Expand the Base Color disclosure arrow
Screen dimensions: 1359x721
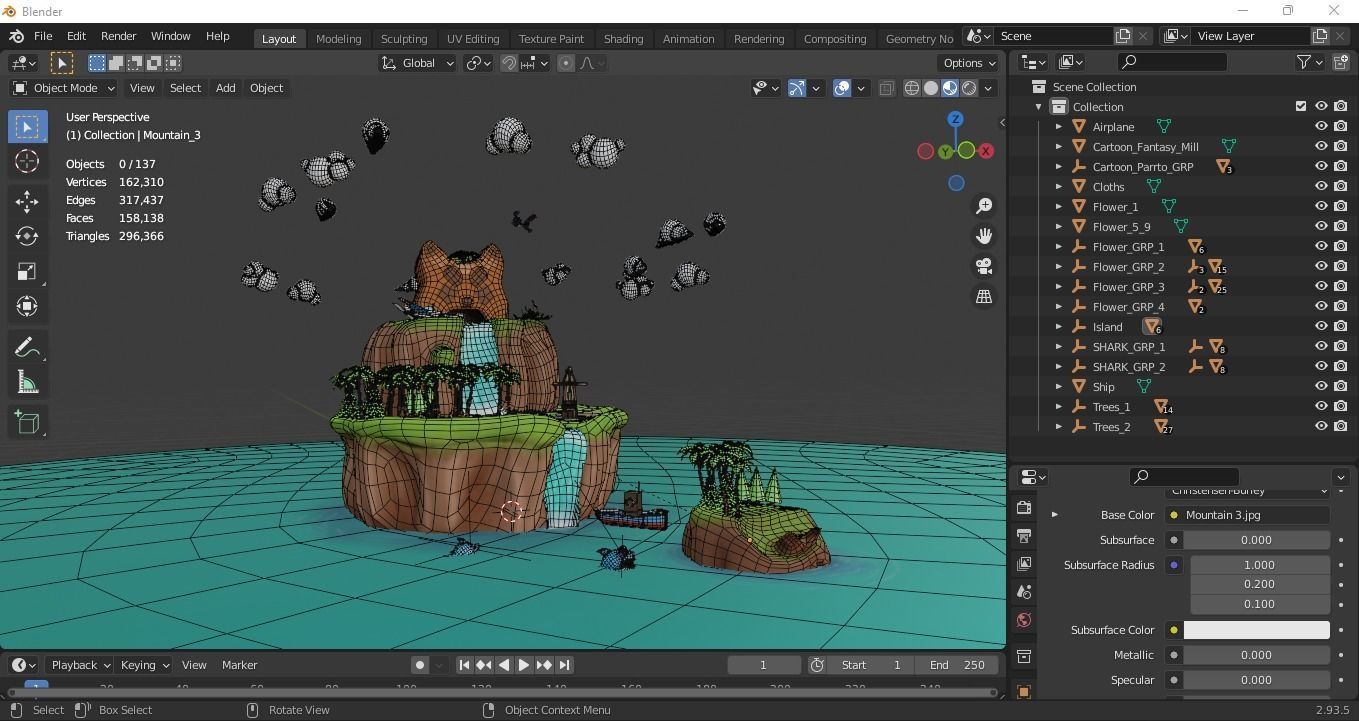pos(1054,515)
